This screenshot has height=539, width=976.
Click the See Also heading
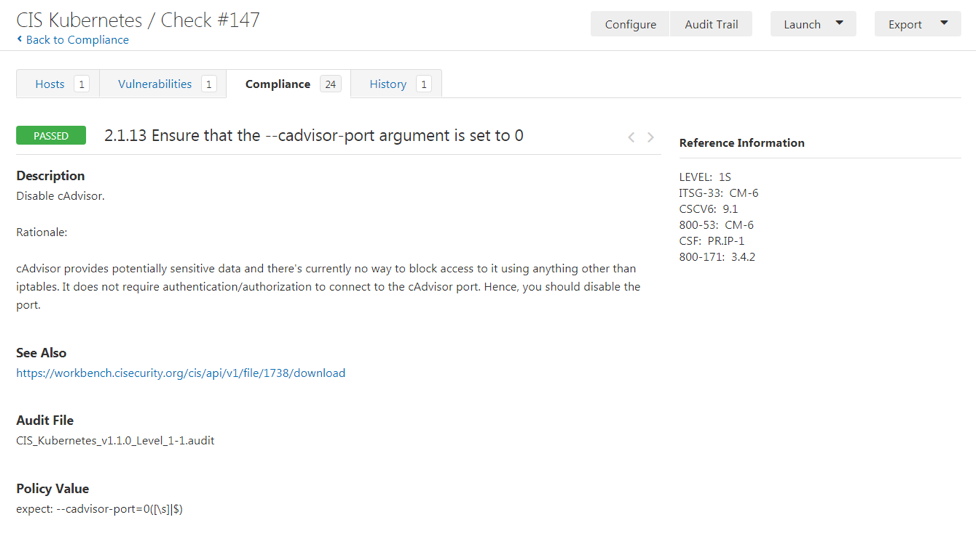coord(41,353)
